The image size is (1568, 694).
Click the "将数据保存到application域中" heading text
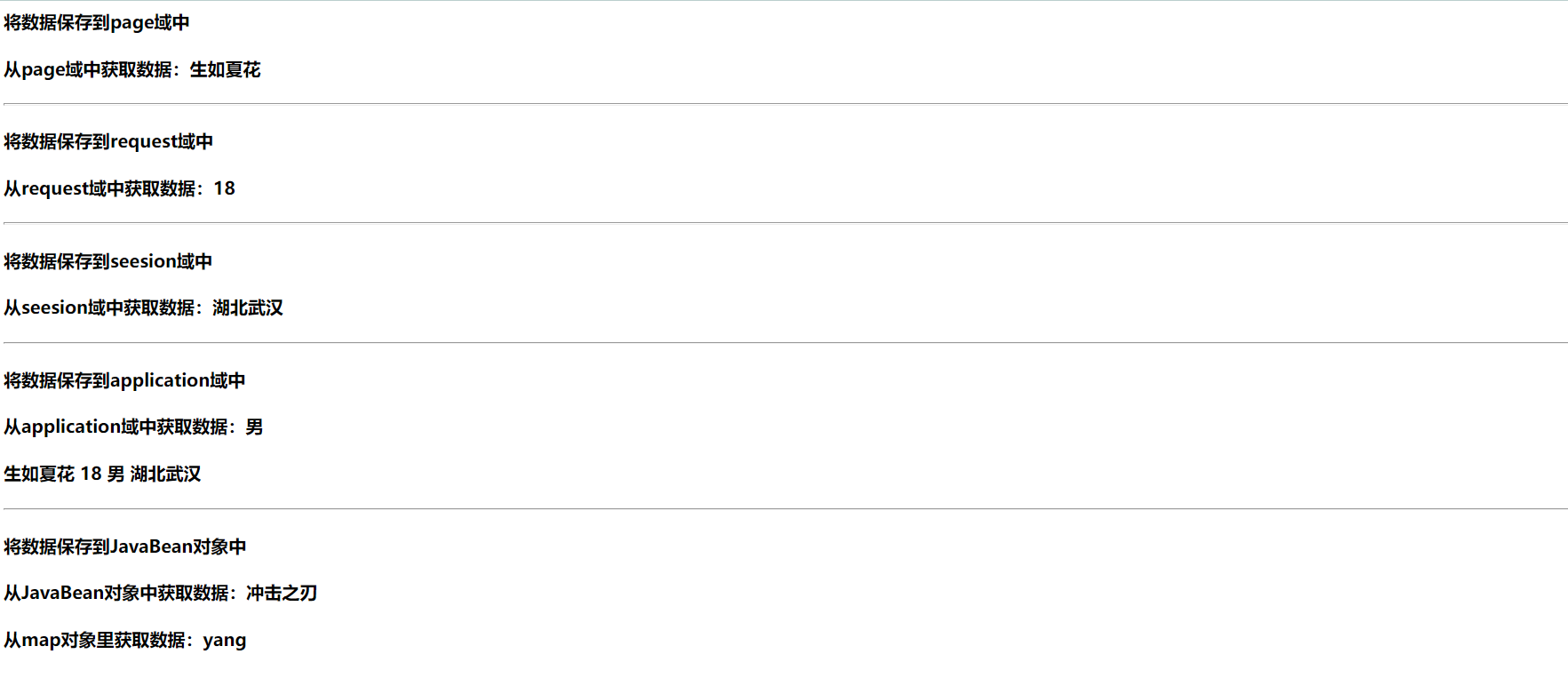[x=124, y=381]
